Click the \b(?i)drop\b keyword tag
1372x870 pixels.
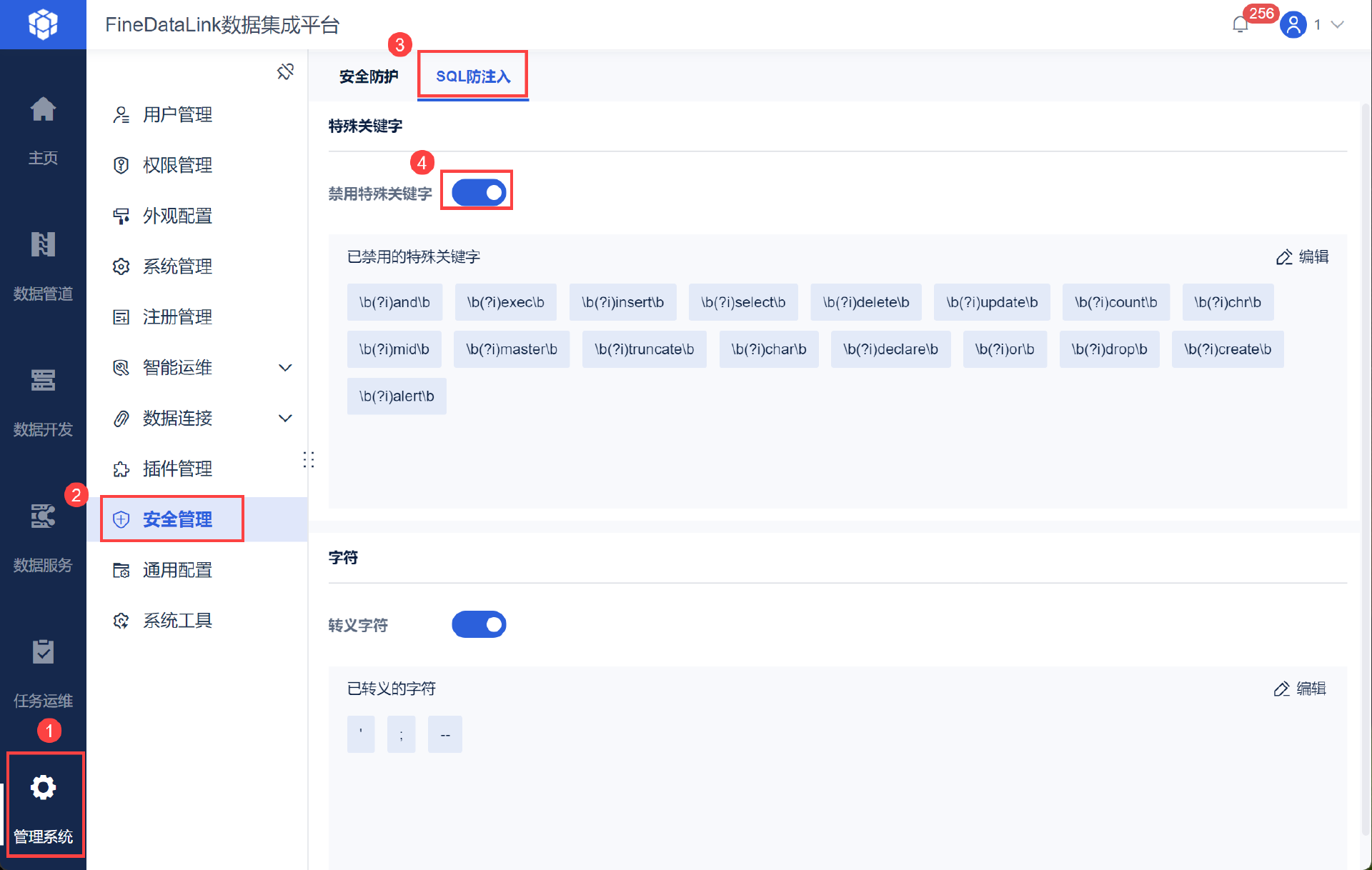coord(1109,349)
